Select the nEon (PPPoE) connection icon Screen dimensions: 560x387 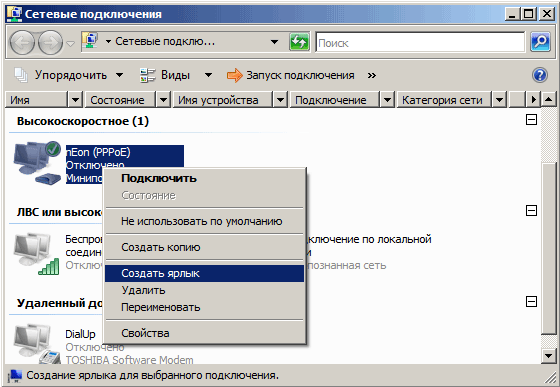pos(37,163)
